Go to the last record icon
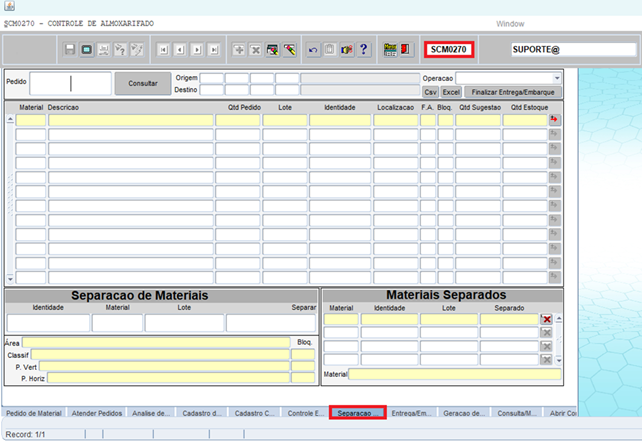This screenshot has height=441, width=642. click(x=214, y=50)
